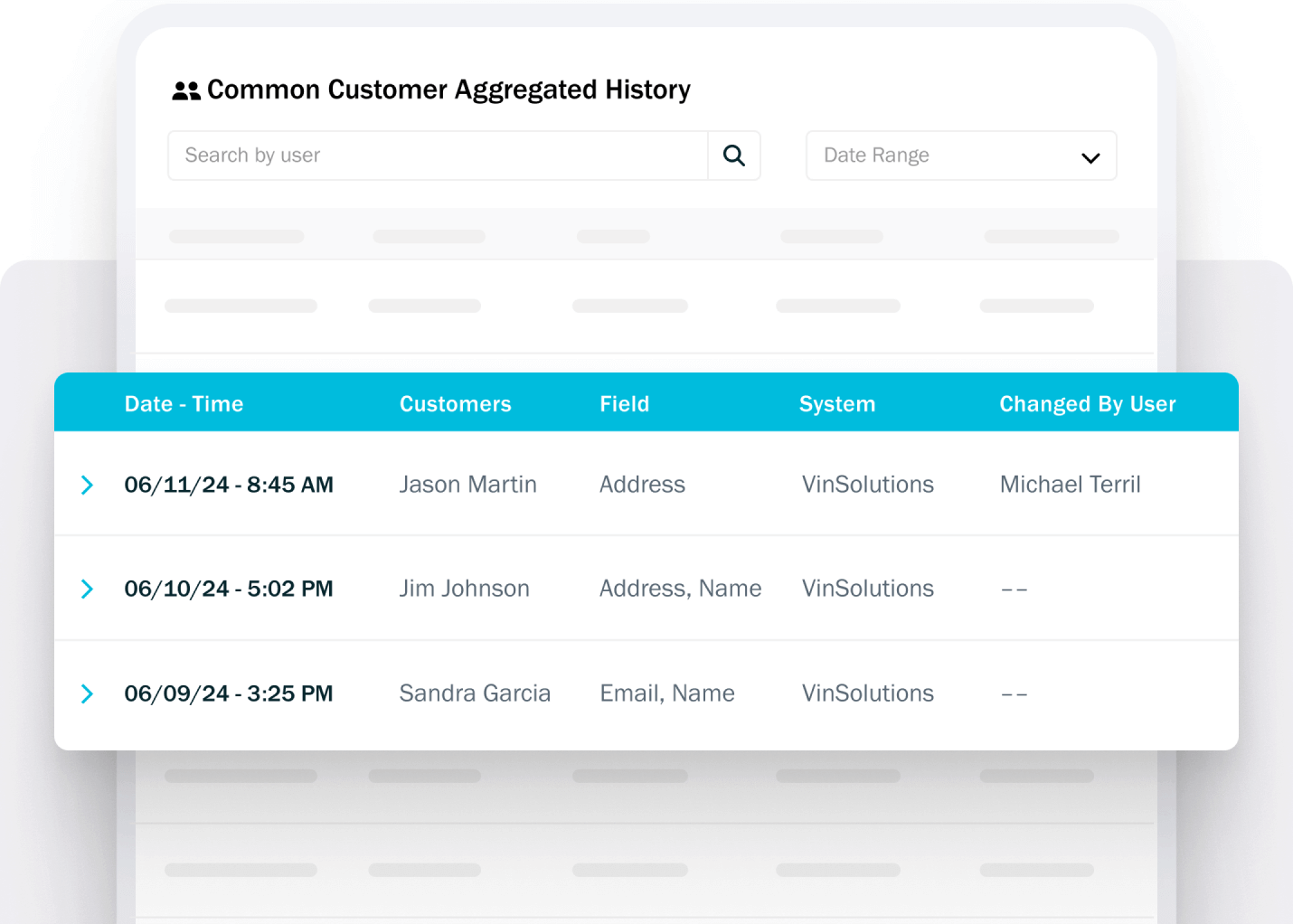
Task: Click user Michael Terril
Action: click(x=1070, y=485)
